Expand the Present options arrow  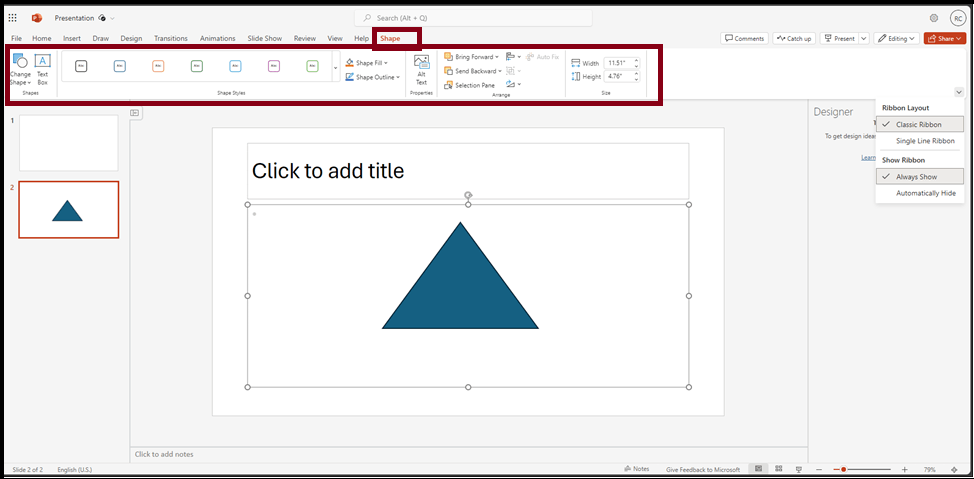[863, 39]
